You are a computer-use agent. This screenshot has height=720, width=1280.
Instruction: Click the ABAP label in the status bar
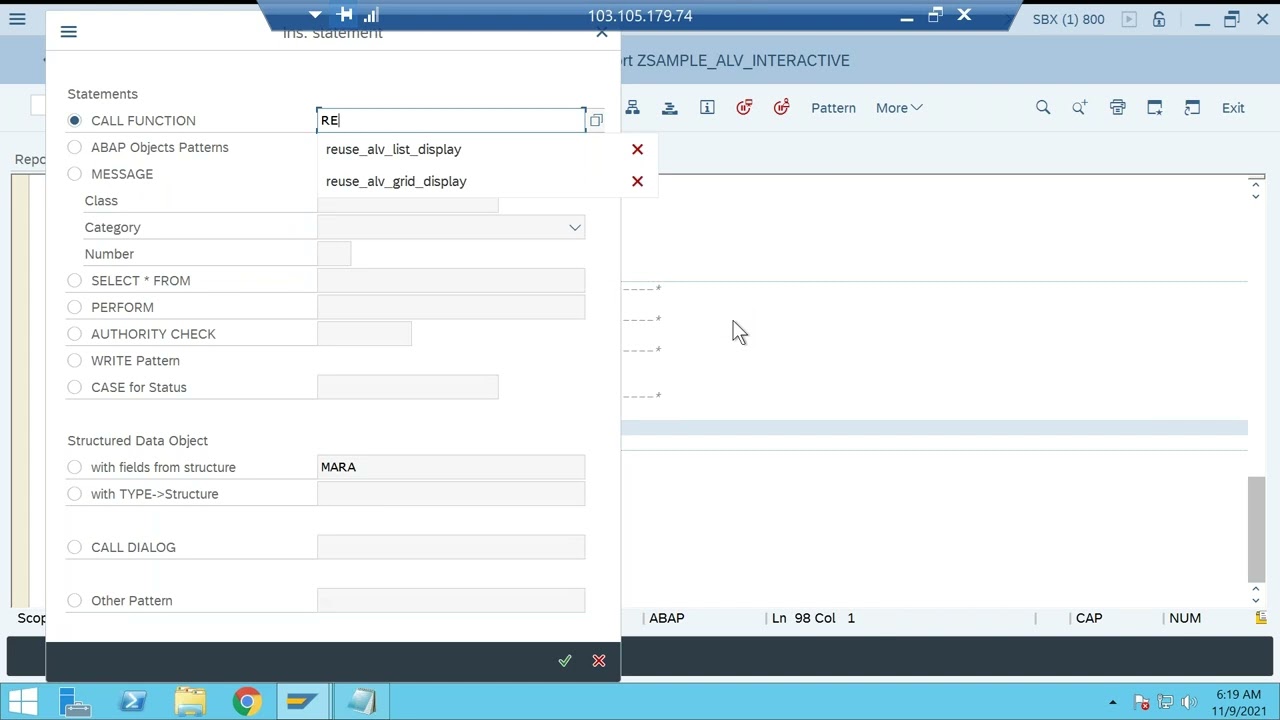[667, 619]
